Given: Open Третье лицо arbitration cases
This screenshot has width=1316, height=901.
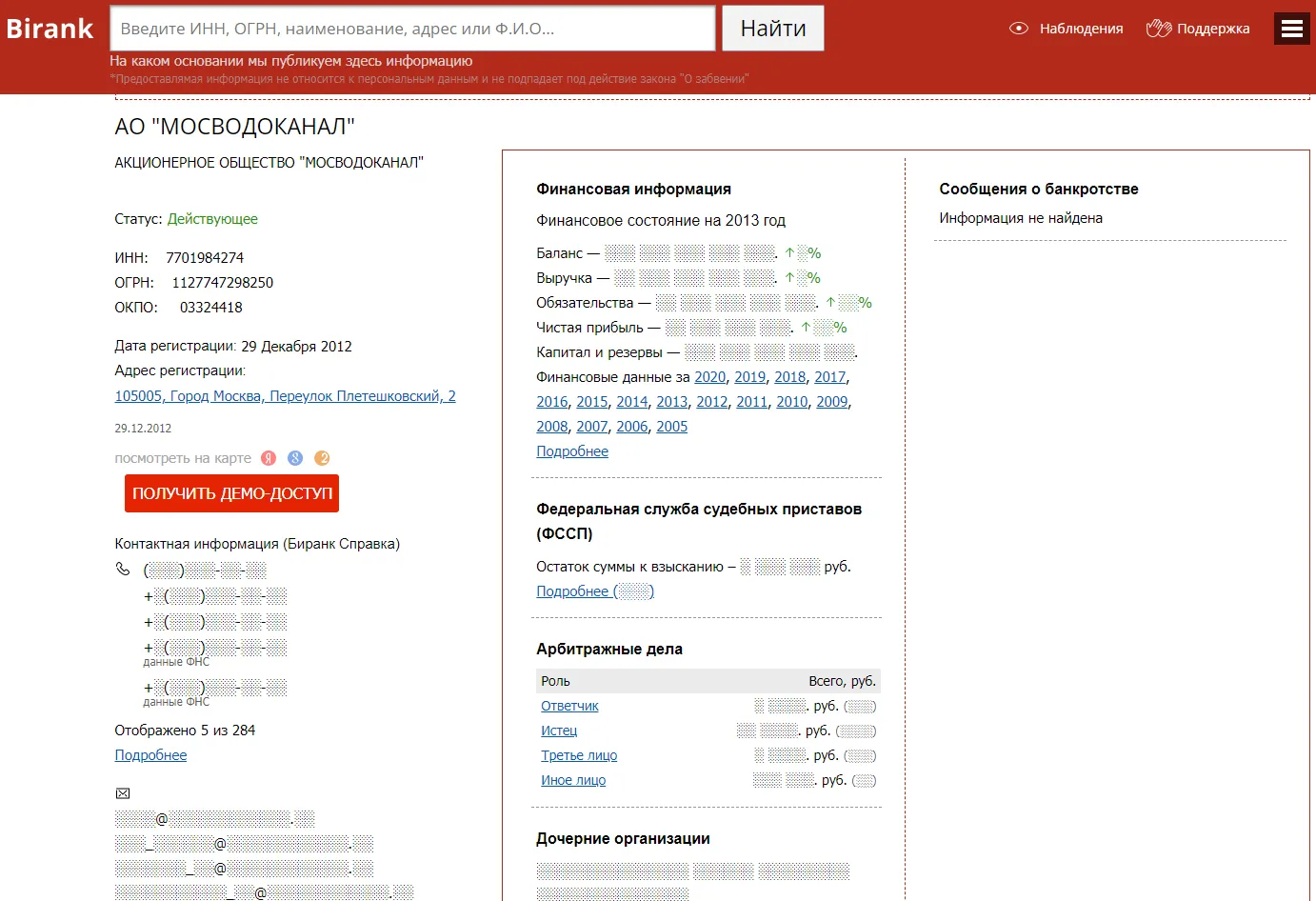Looking at the screenshot, I should pos(579,755).
